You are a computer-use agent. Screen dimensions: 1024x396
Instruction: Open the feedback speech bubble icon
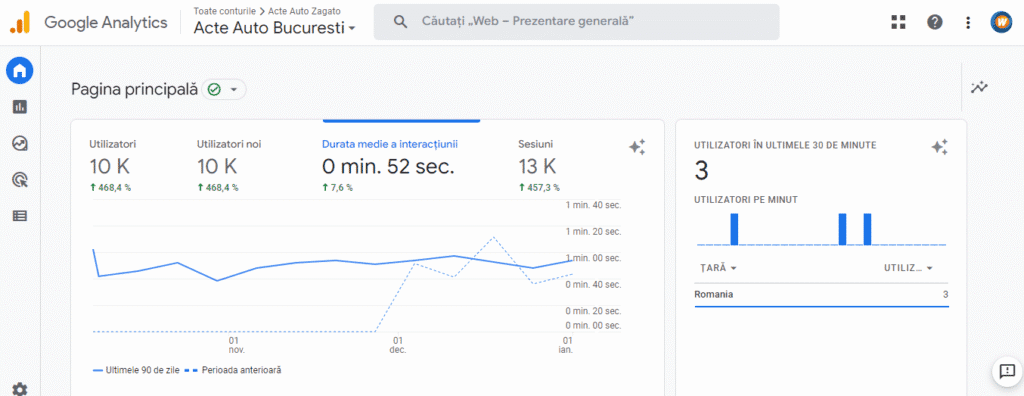[1006, 371]
